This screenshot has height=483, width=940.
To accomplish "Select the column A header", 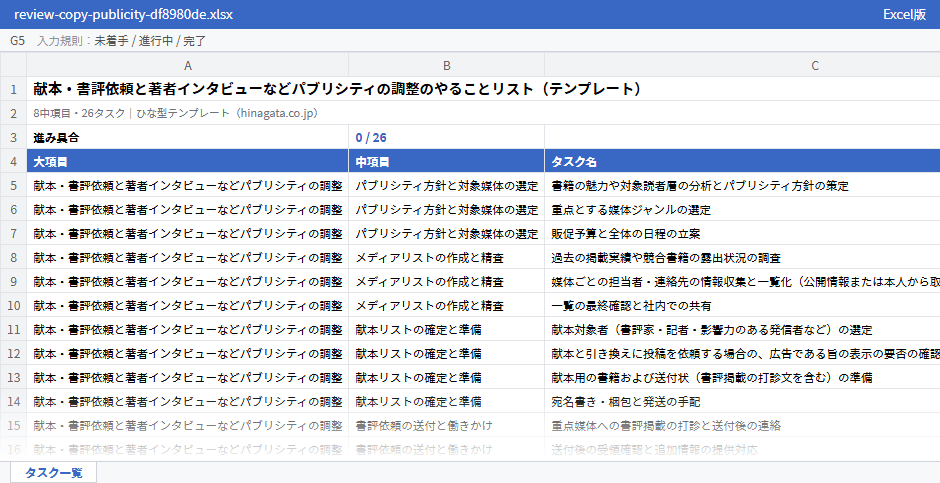I will tap(188, 65).
